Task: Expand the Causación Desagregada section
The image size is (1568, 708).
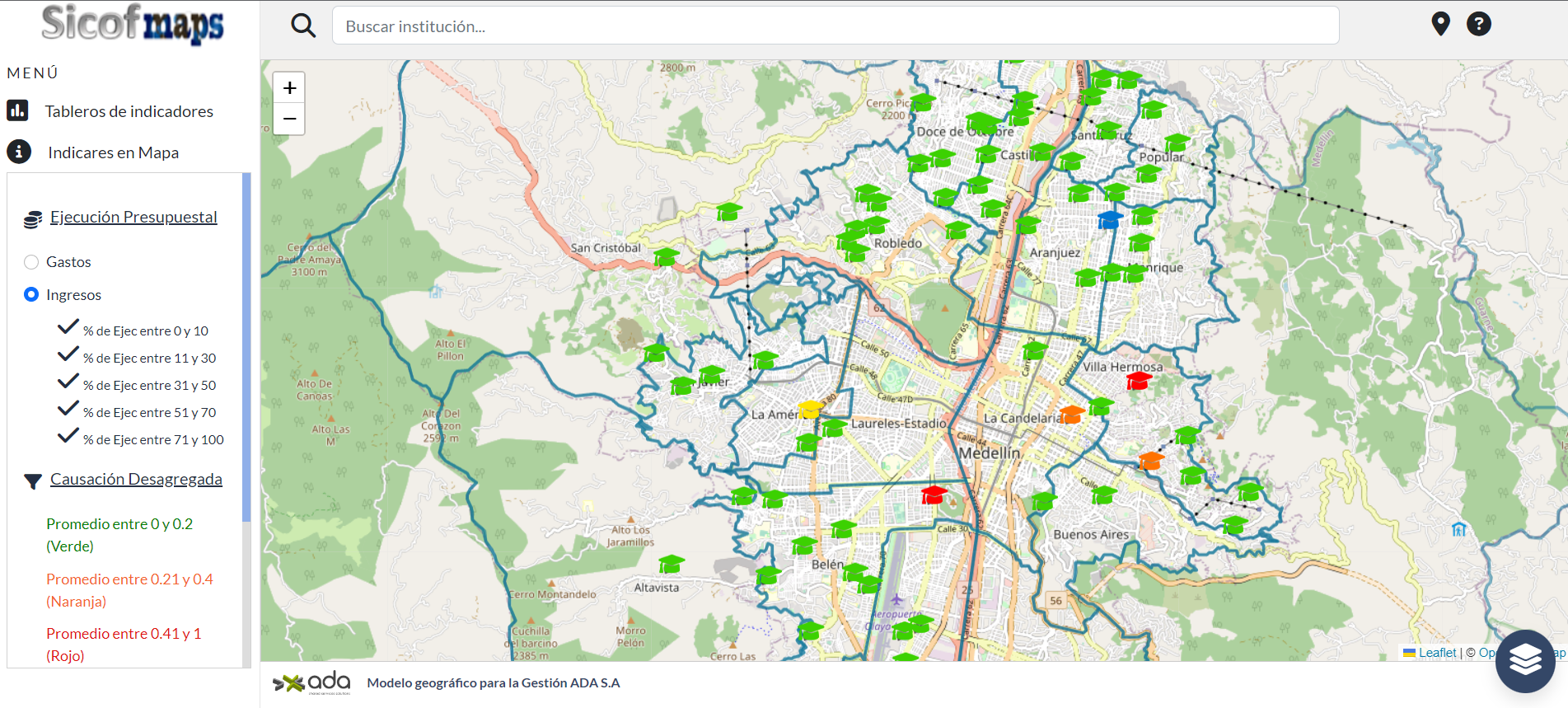Action: point(136,479)
